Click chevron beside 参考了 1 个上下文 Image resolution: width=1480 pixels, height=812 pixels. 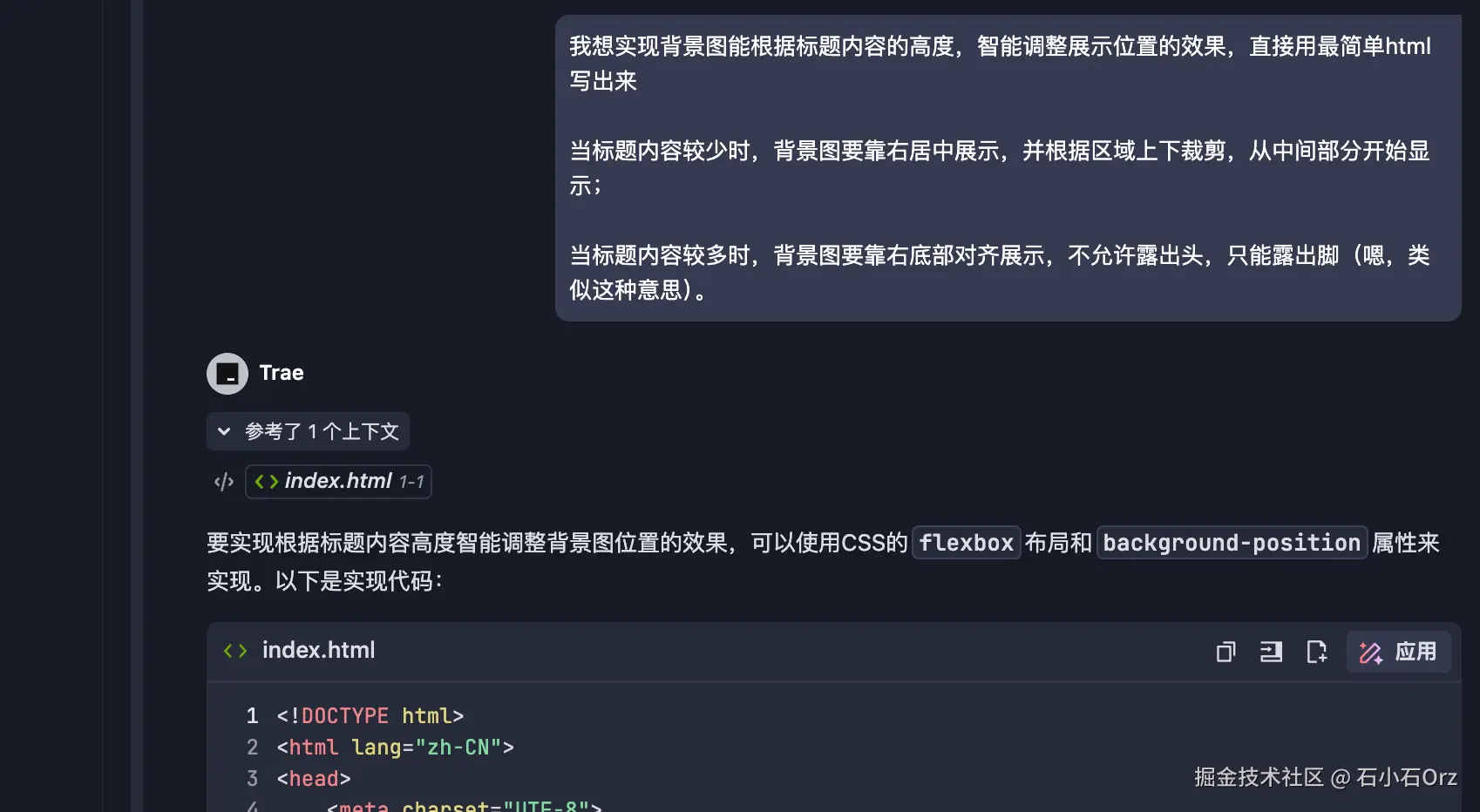click(224, 431)
